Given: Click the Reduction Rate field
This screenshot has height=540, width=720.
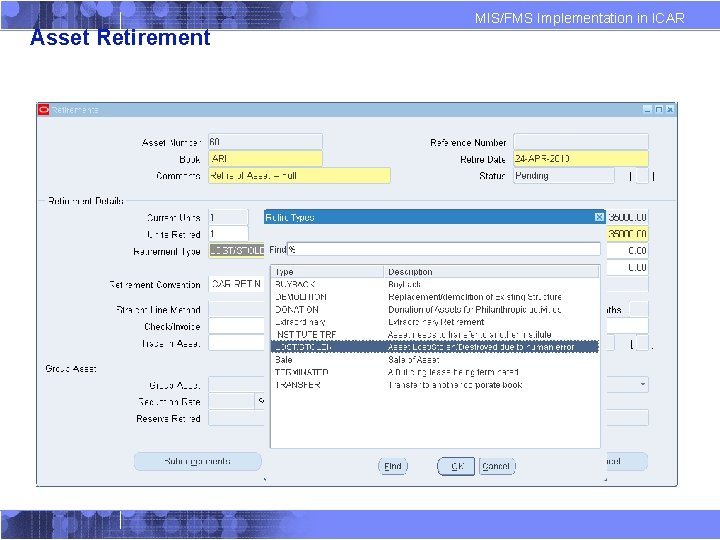Looking at the screenshot, I should pyautogui.click(x=231, y=402).
